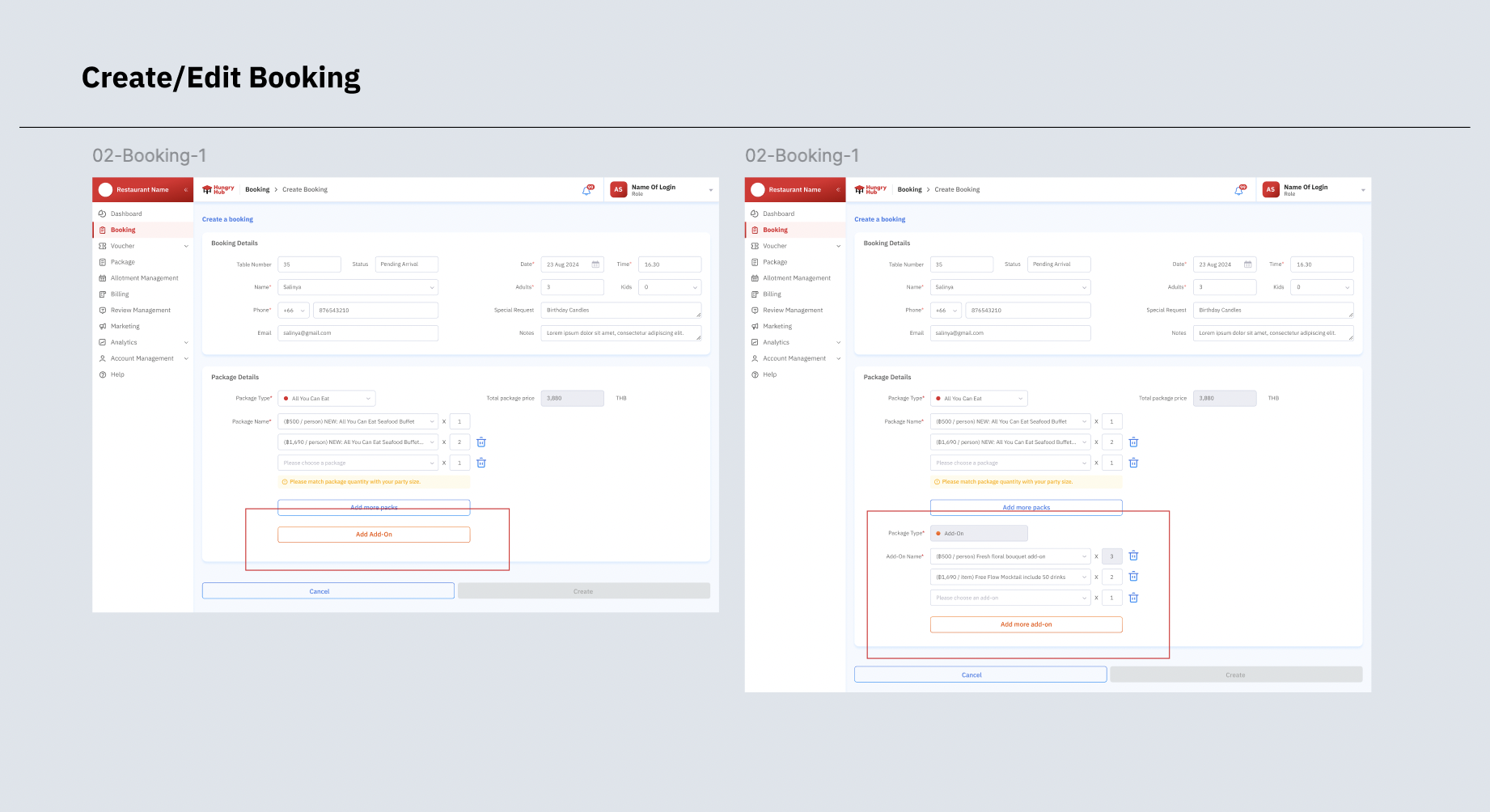Viewport: 1490px width, 812px height.
Task: Open the +66 country code dropdown in the right mockup
Action: [x=945, y=311]
